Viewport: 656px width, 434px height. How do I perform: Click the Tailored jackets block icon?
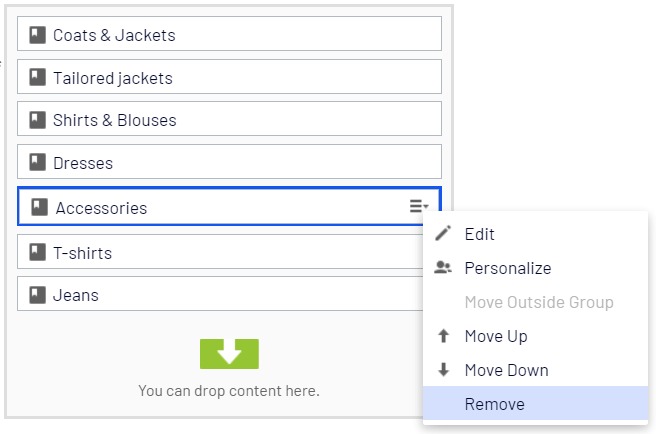[x=37, y=78]
